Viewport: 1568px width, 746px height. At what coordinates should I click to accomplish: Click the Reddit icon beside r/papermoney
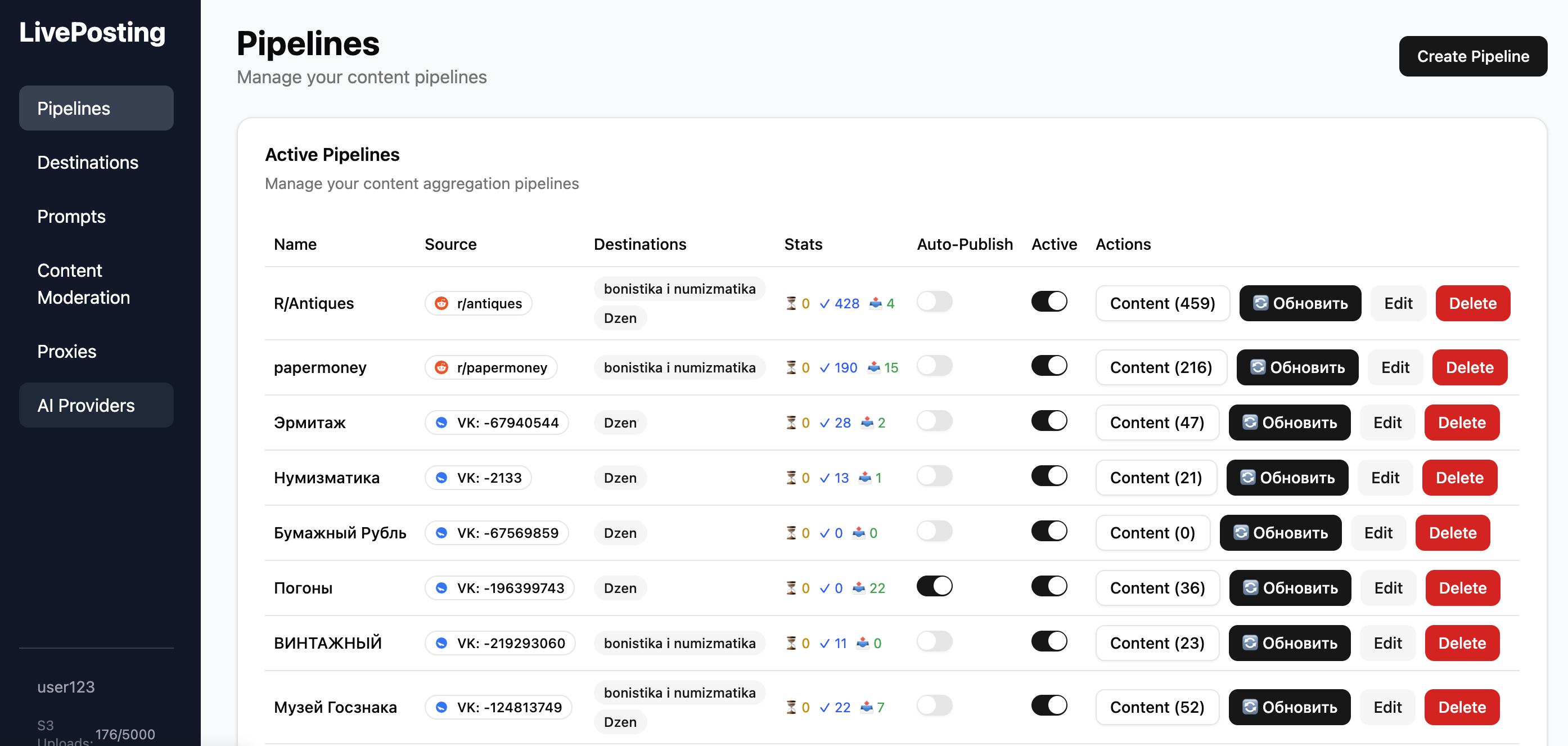tap(441, 367)
